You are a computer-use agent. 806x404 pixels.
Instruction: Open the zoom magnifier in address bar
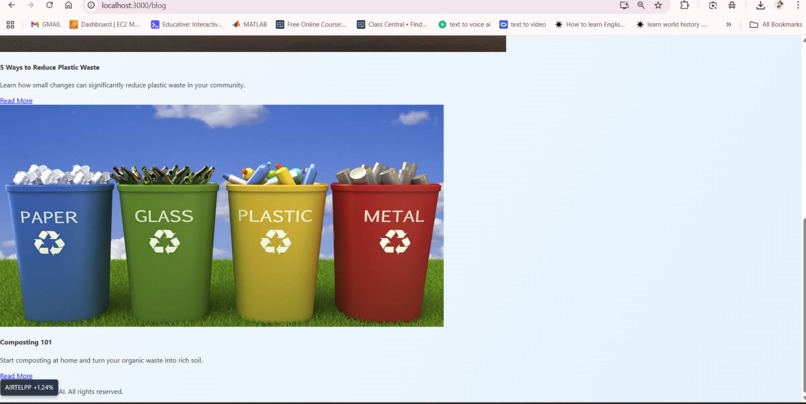tap(641, 5)
